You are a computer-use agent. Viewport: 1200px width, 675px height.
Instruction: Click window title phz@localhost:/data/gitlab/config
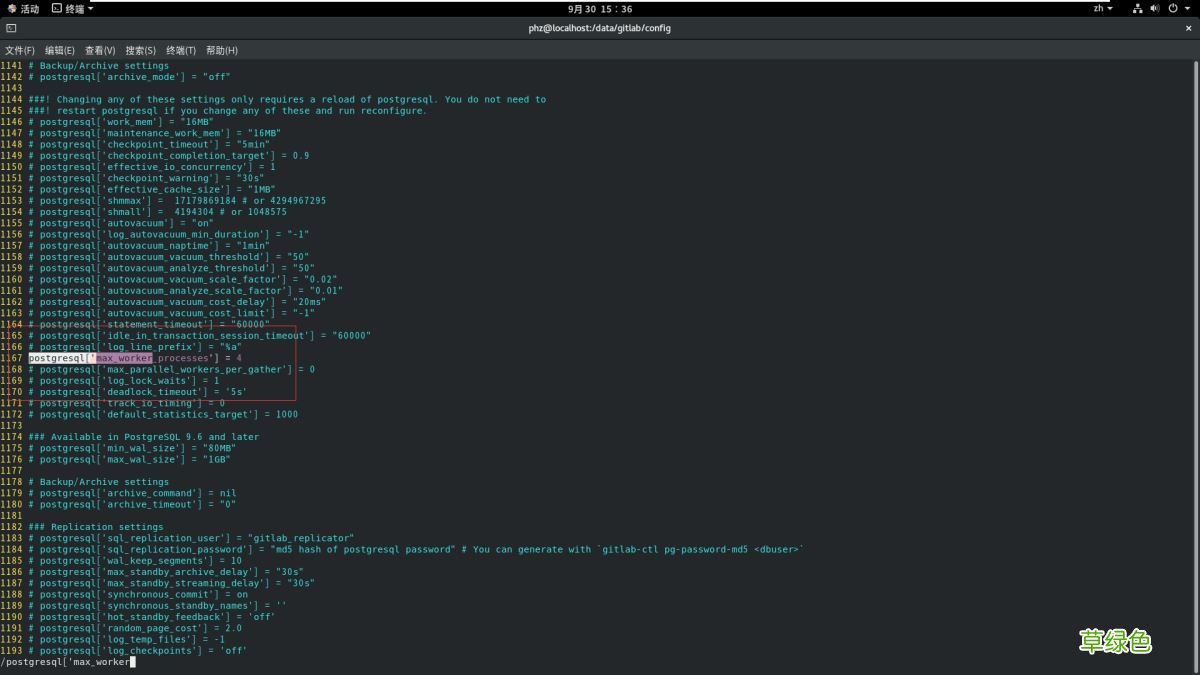pos(600,28)
